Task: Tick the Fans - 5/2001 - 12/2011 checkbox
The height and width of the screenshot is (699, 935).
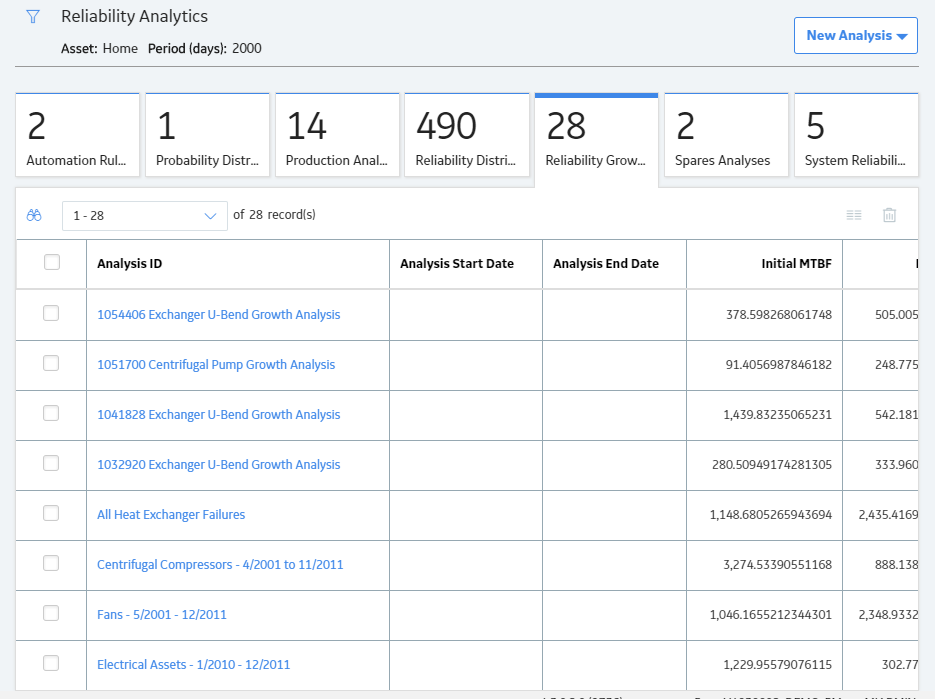Action: pyautogui.click(x=51, y=613)
